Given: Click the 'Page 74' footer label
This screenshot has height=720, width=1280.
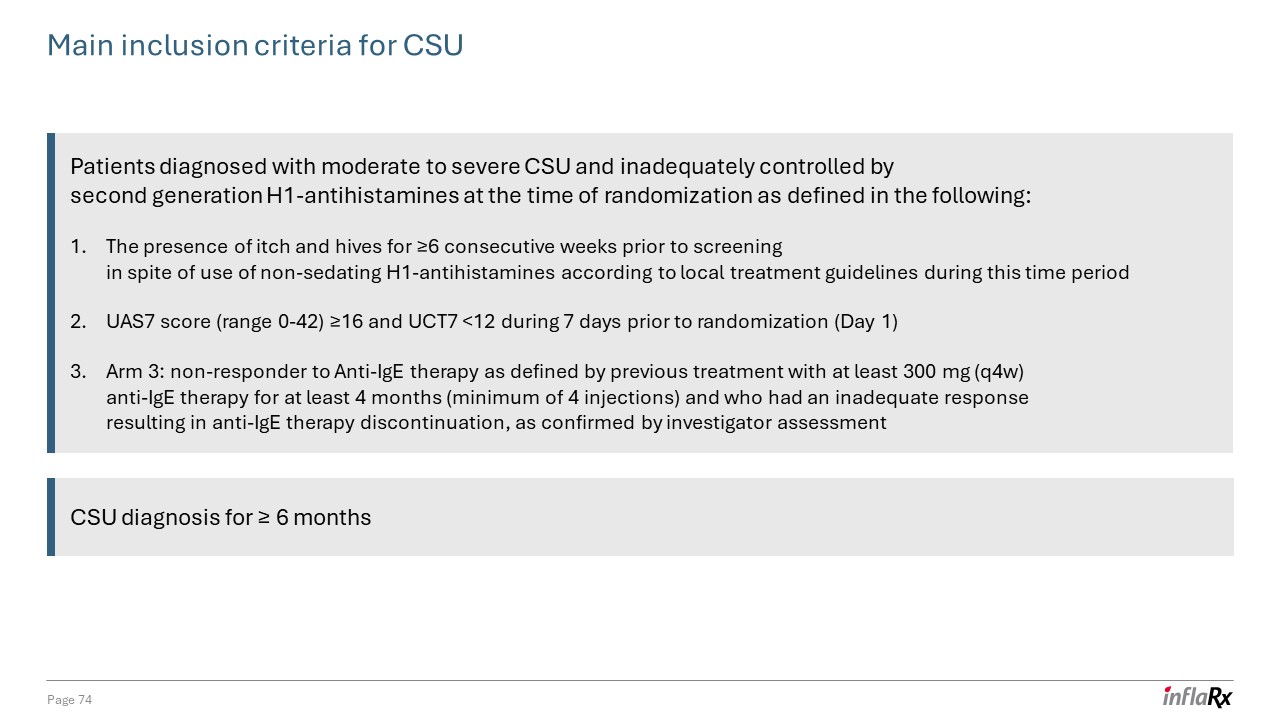Looking at the screenshot, I should pos(70,700).
